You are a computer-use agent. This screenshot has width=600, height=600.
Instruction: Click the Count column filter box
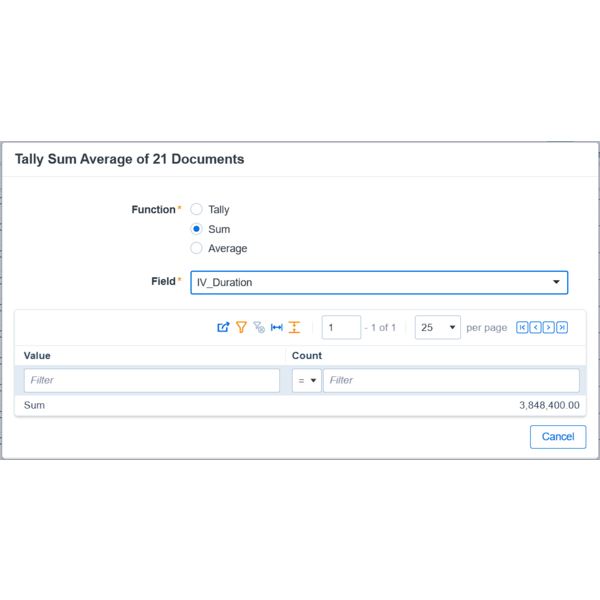point(450,381)
